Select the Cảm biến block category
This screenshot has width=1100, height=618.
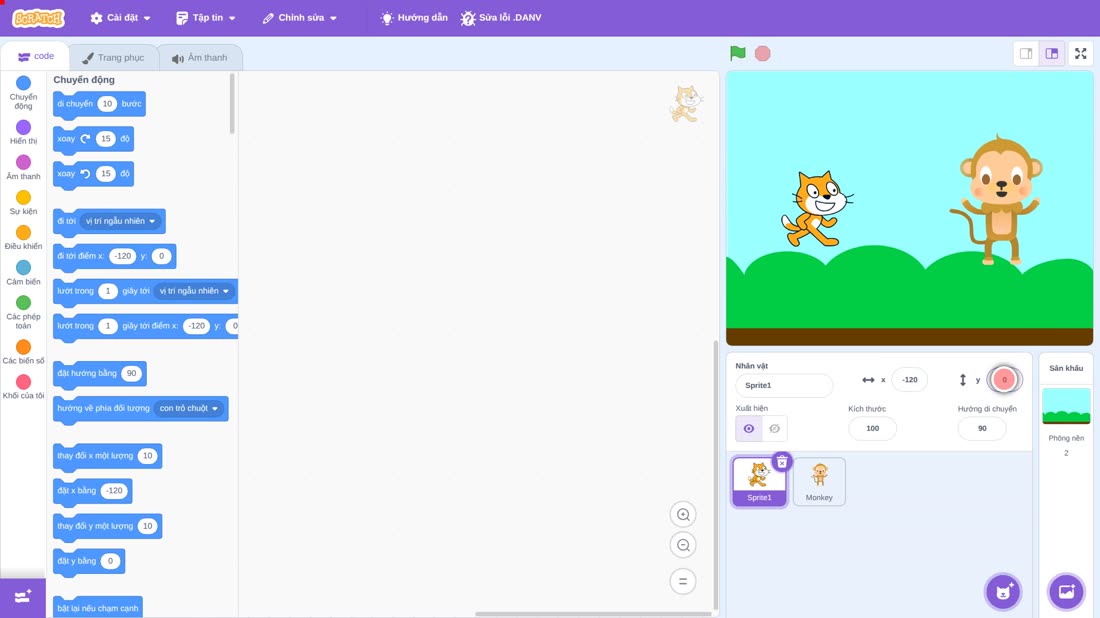(x=23, y=273)
